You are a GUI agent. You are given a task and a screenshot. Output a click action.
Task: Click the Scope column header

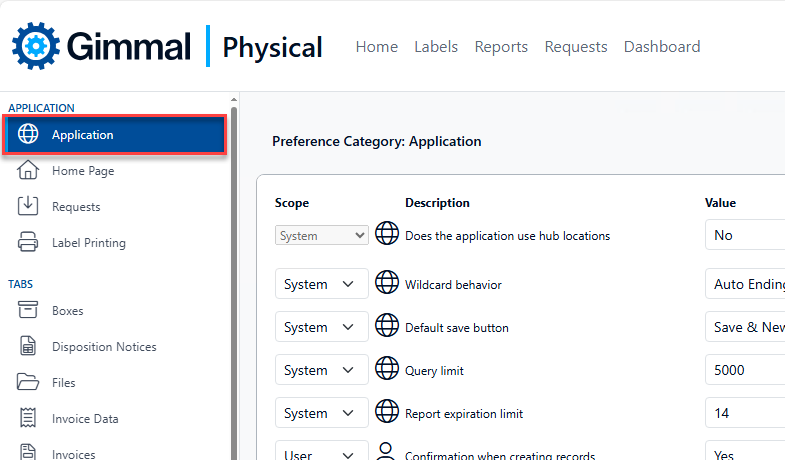point(292,203)
